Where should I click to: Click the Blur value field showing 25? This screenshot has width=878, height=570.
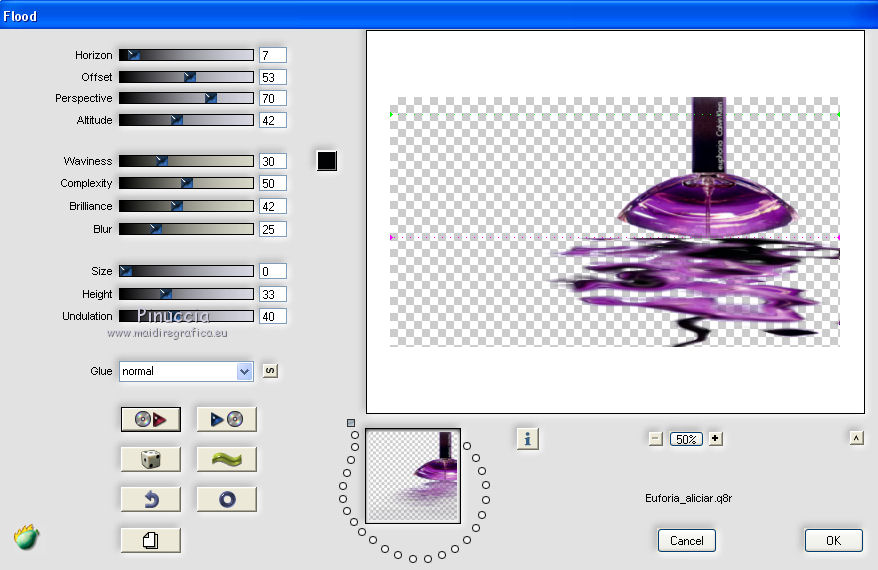point(273,230)
